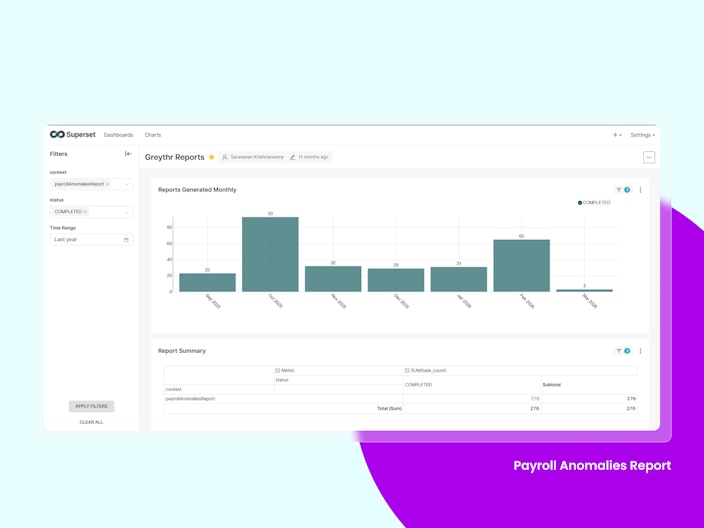The height and width of the screenshot is (528, 704).
Task: Click the COMPLETED column header in table
Action: coord(418,385)
